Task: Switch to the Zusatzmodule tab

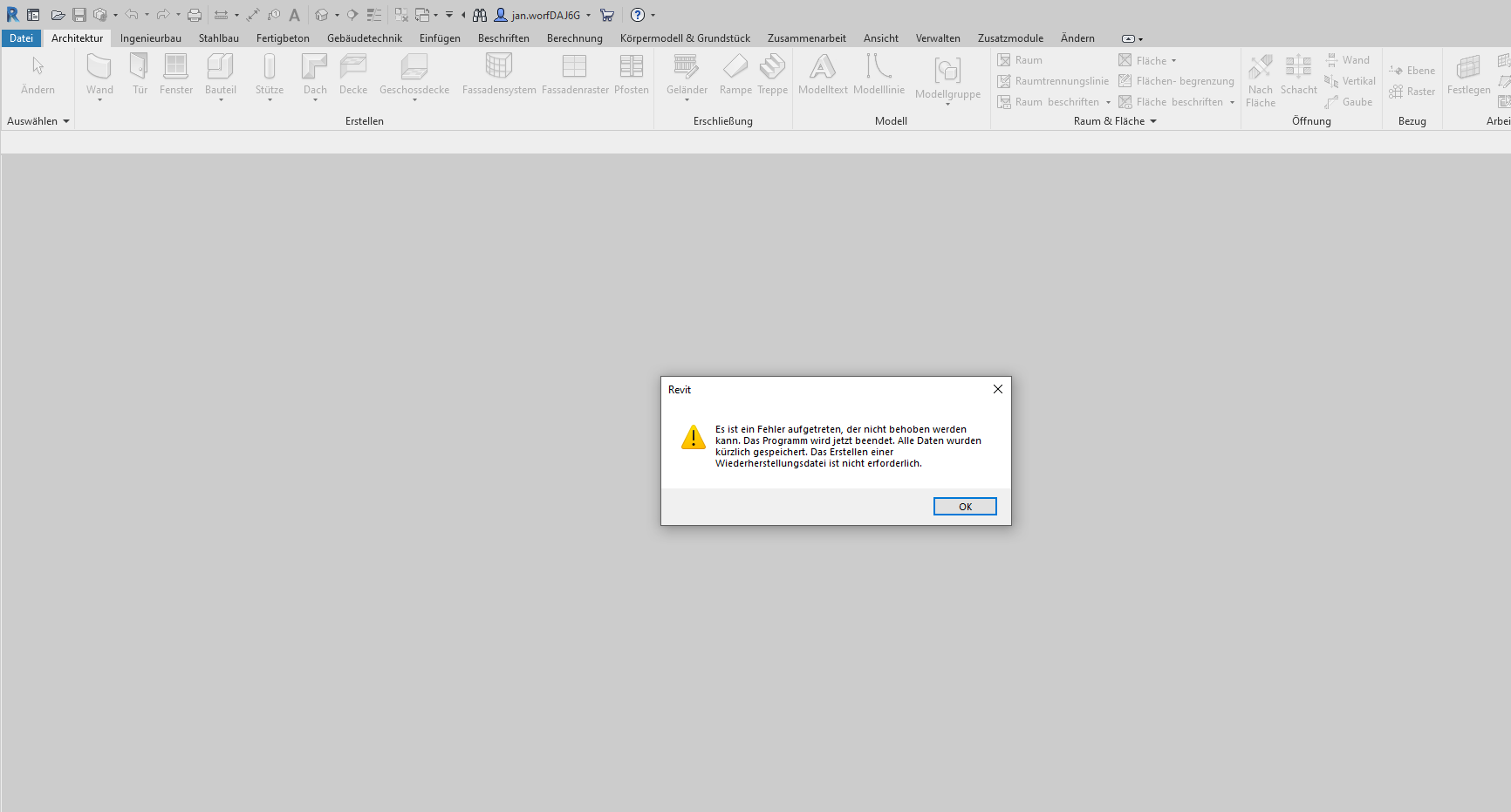Action: pos(1010,38)
